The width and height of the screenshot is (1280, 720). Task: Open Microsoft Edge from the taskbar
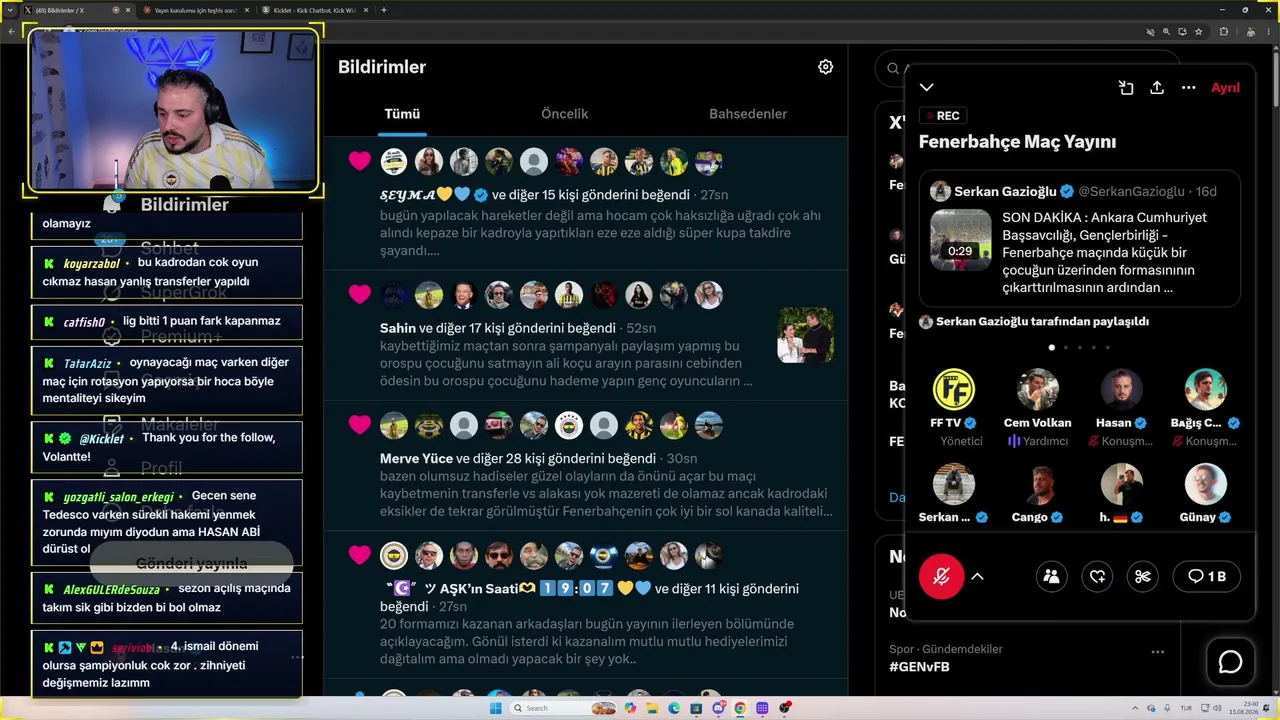pos(674,708)
